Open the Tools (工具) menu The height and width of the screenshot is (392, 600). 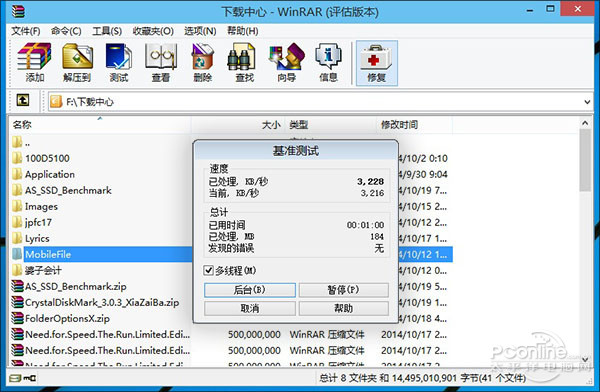point(107,31)
